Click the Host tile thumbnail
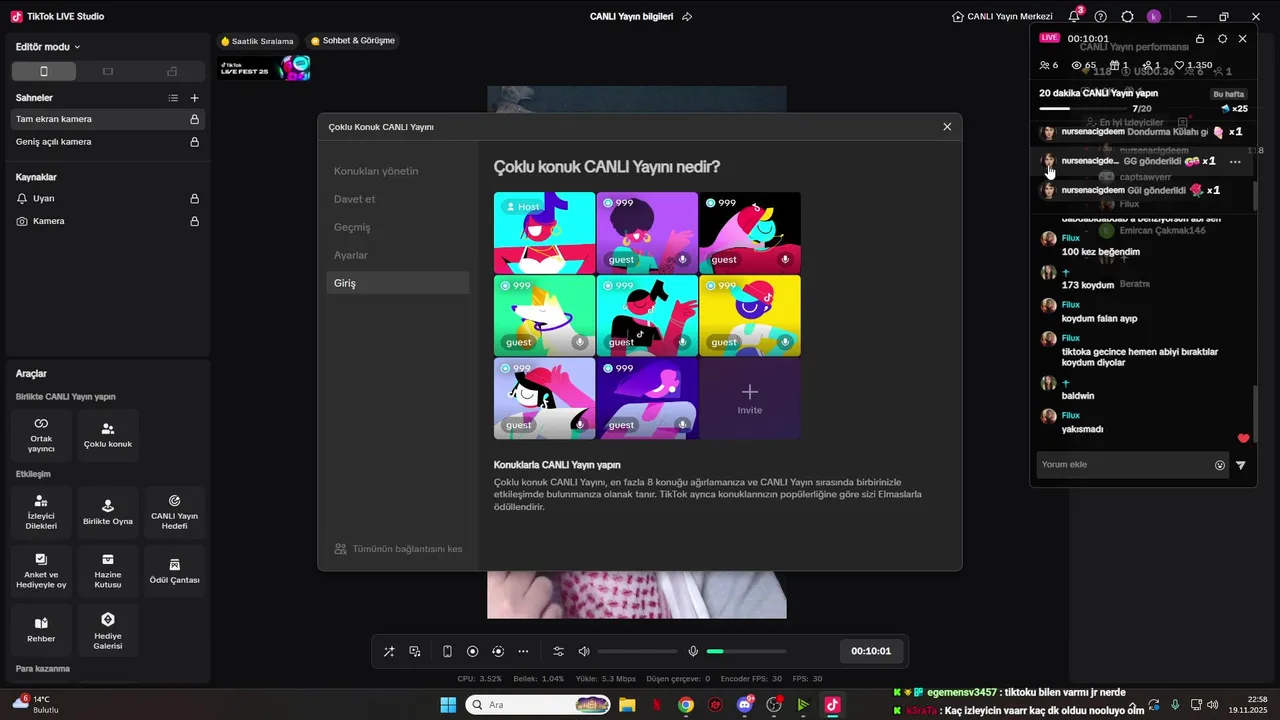The width and height of the screenshot is (1280, 720). pos(544,232)
